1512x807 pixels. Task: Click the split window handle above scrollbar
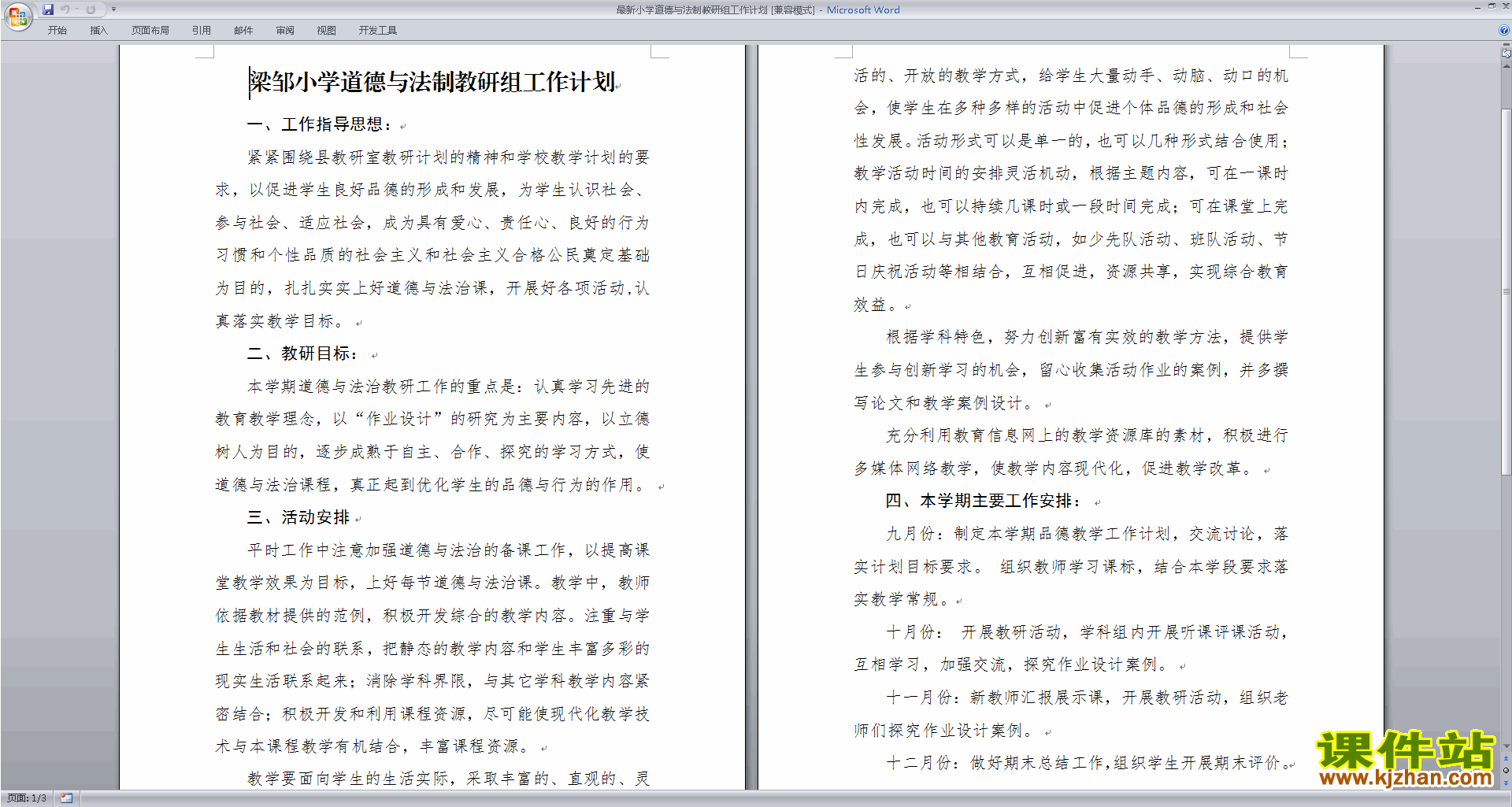coord(1506,46)
